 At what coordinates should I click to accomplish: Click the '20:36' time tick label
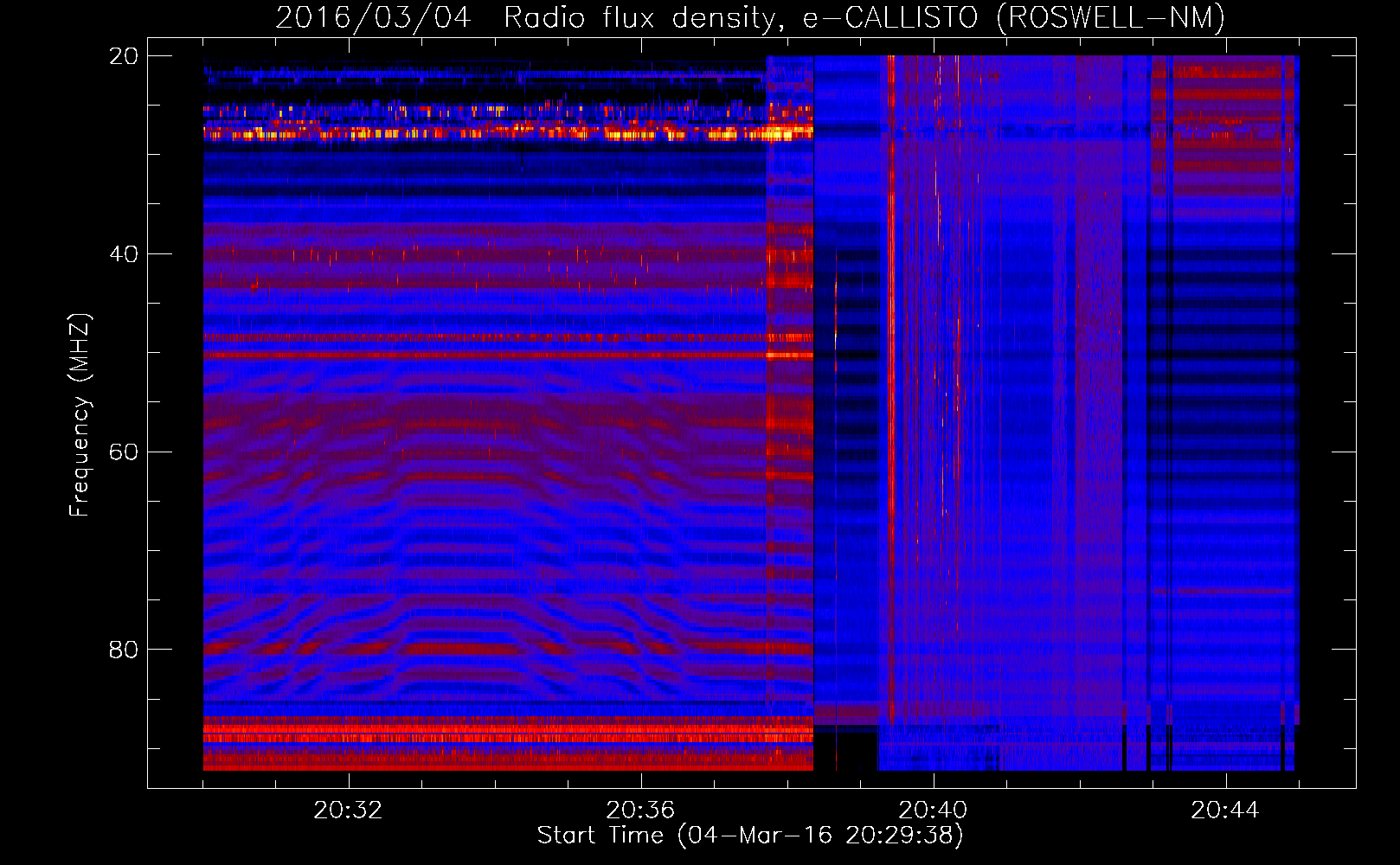pyautogui.click(x=640, y=811)
